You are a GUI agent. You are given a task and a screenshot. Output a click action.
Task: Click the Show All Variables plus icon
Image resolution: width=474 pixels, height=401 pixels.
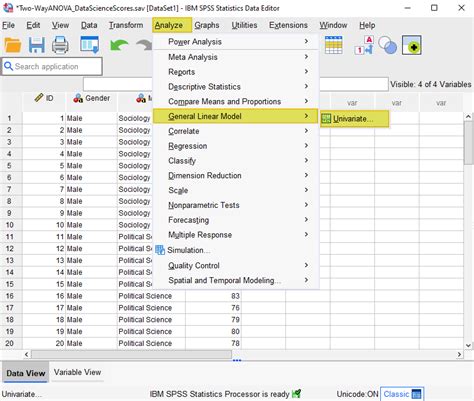412,45
